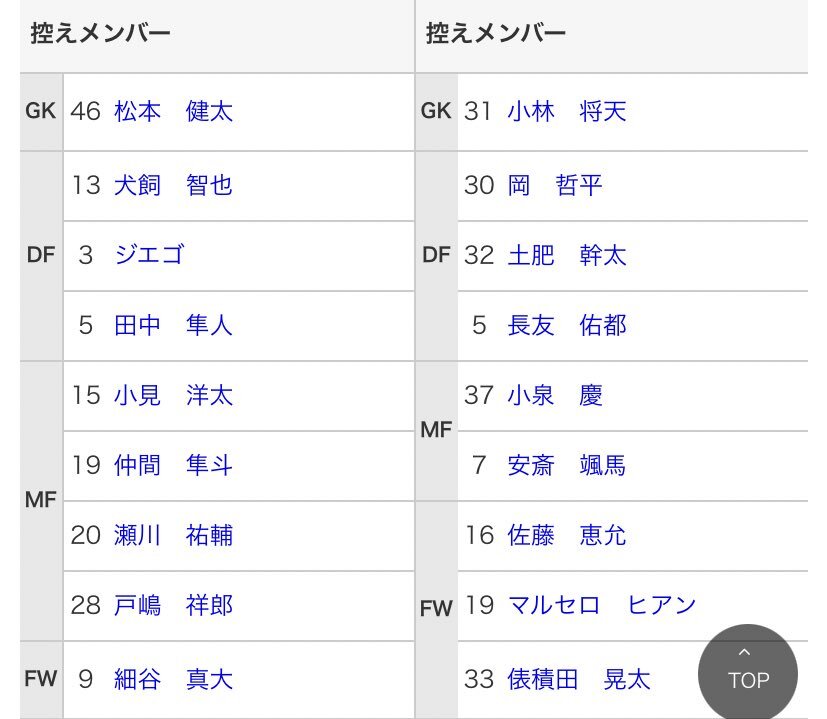Open player link マルセロ ヒアン
The image size is (827, 719).
pos(602,605)
